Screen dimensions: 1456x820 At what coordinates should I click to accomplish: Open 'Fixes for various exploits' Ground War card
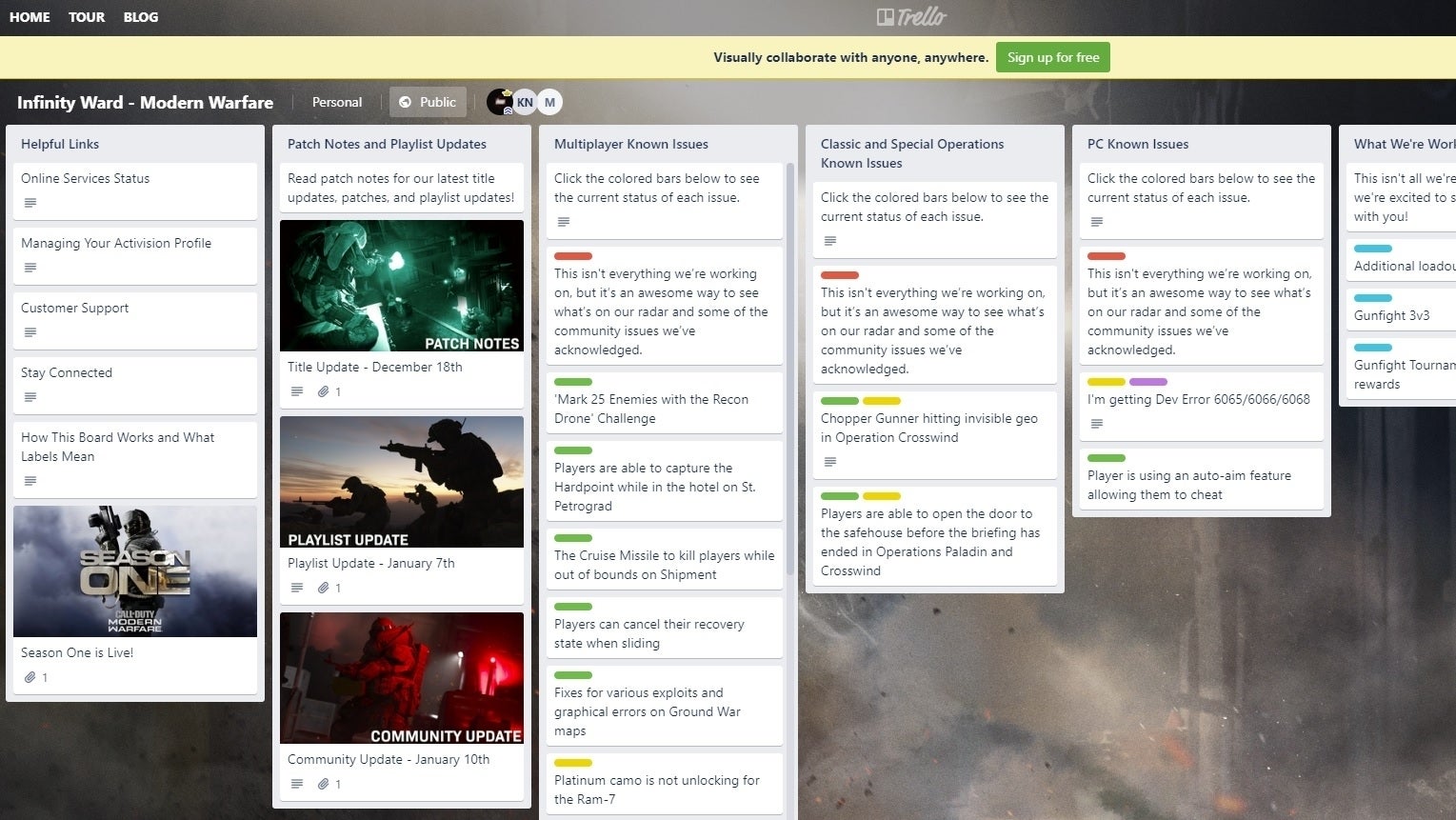pyautogui.click(x=665, y=706)
